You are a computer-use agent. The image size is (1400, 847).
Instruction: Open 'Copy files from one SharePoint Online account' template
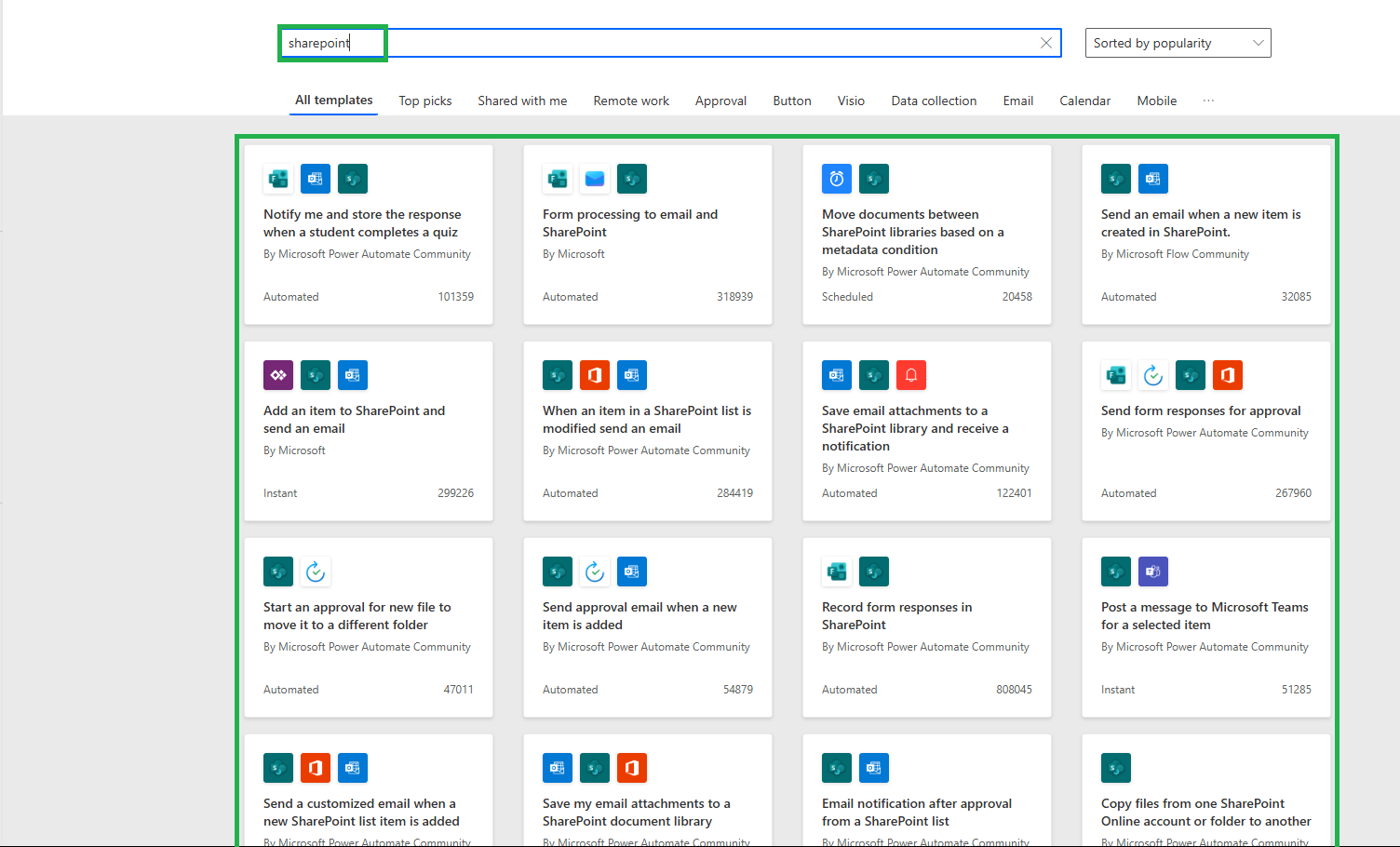1206,790
